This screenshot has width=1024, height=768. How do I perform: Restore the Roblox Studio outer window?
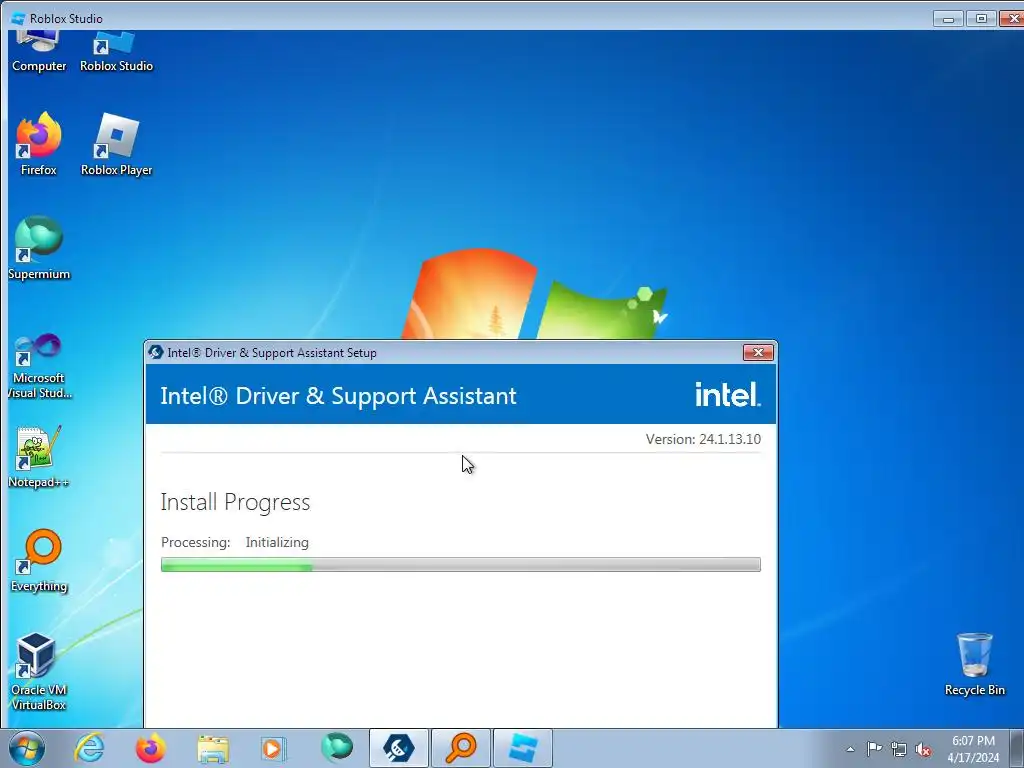(x=981, y=19)
